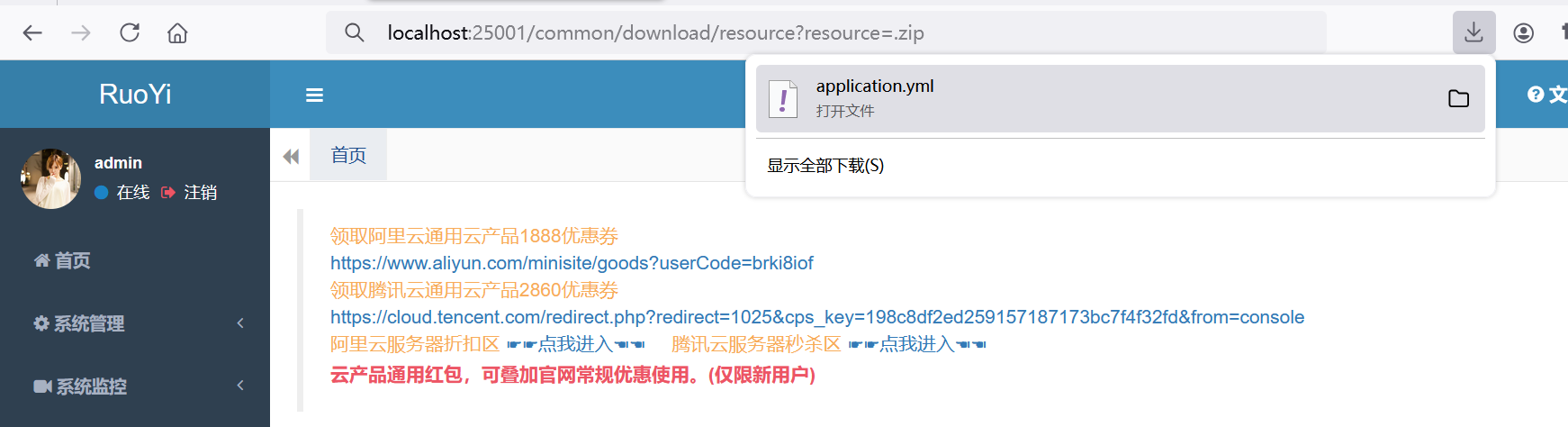Toggle sidebar with hamburger icon

pos(314,95)
